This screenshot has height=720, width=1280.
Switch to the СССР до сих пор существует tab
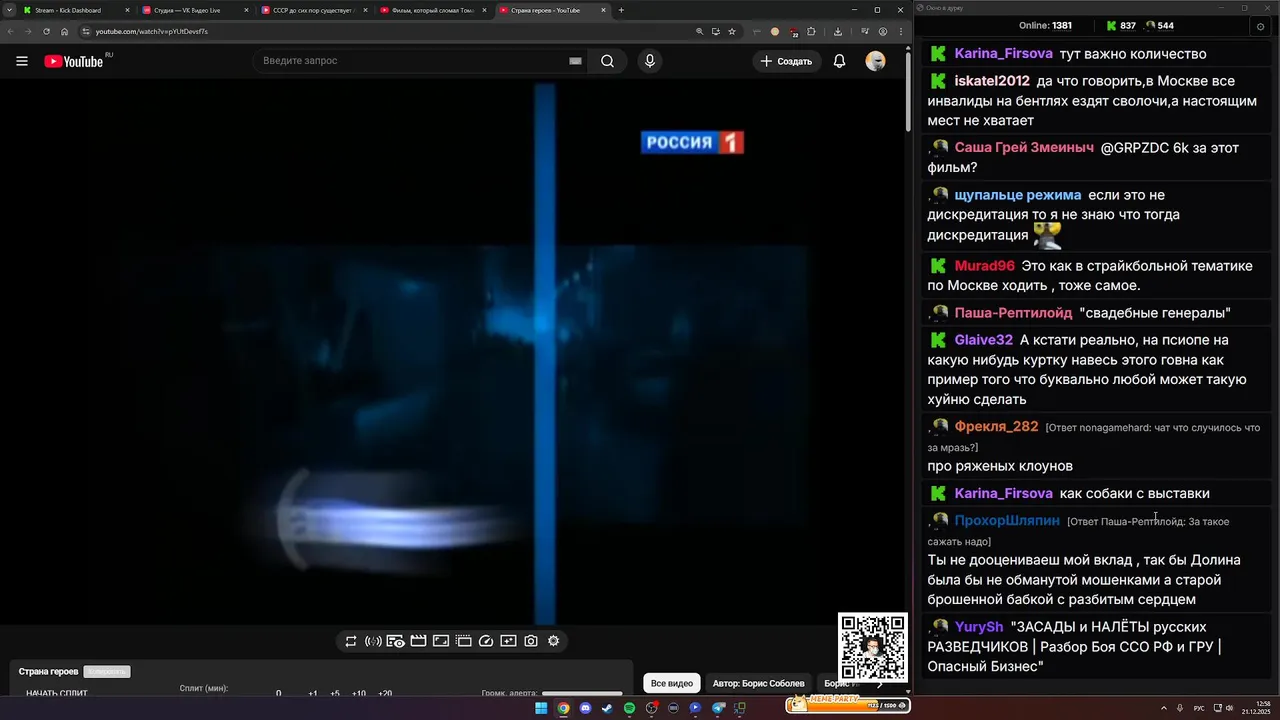click(x=313, y=10)
